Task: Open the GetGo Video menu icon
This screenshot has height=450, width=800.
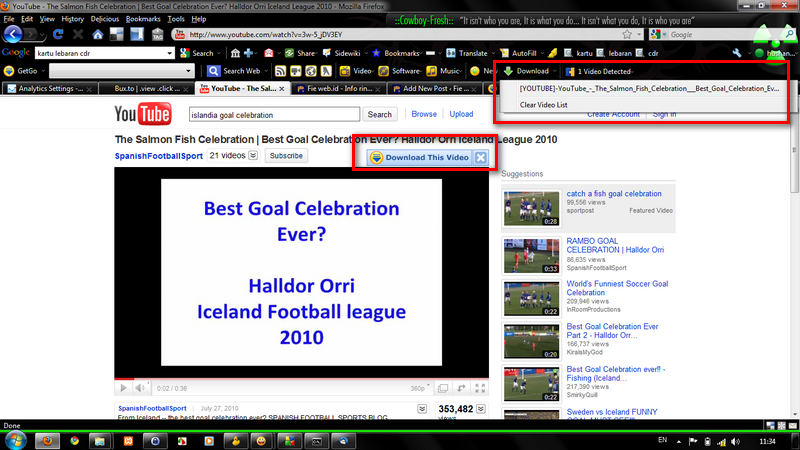Action: 345,71
